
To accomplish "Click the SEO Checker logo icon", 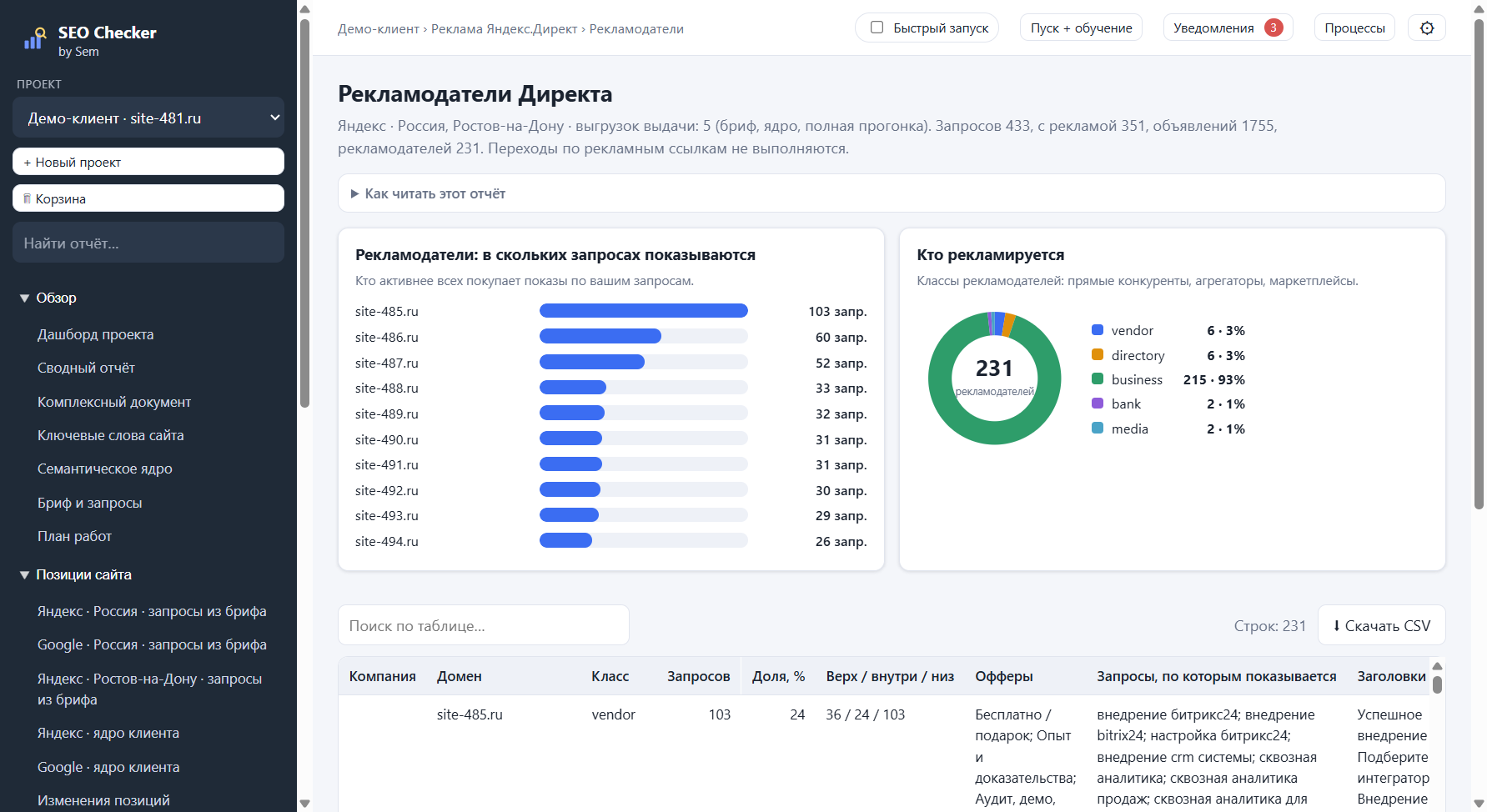I will 34,38.
